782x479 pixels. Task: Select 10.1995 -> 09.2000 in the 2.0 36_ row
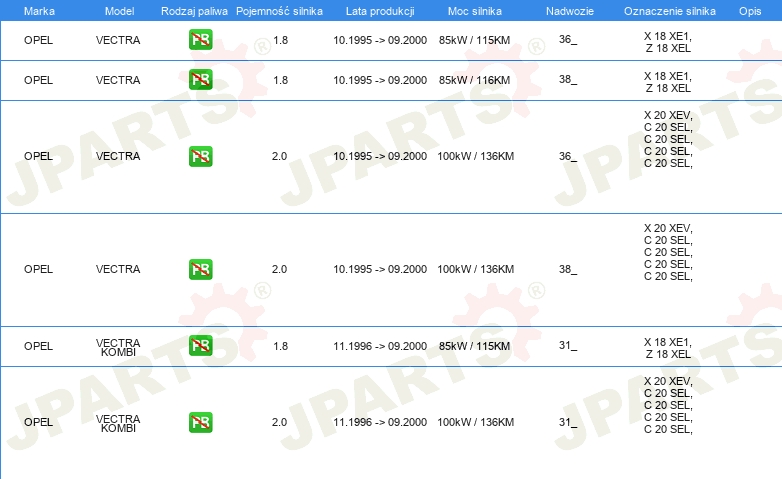[x=380, y=156]
